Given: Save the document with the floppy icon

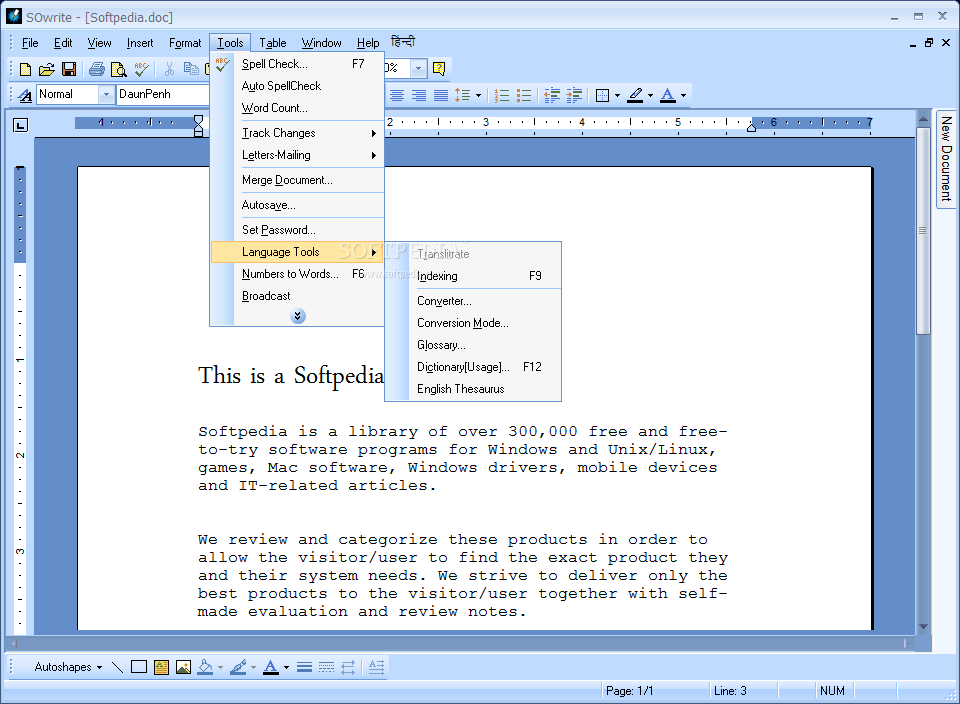Looking at the screenshot, I should (69, 69).
